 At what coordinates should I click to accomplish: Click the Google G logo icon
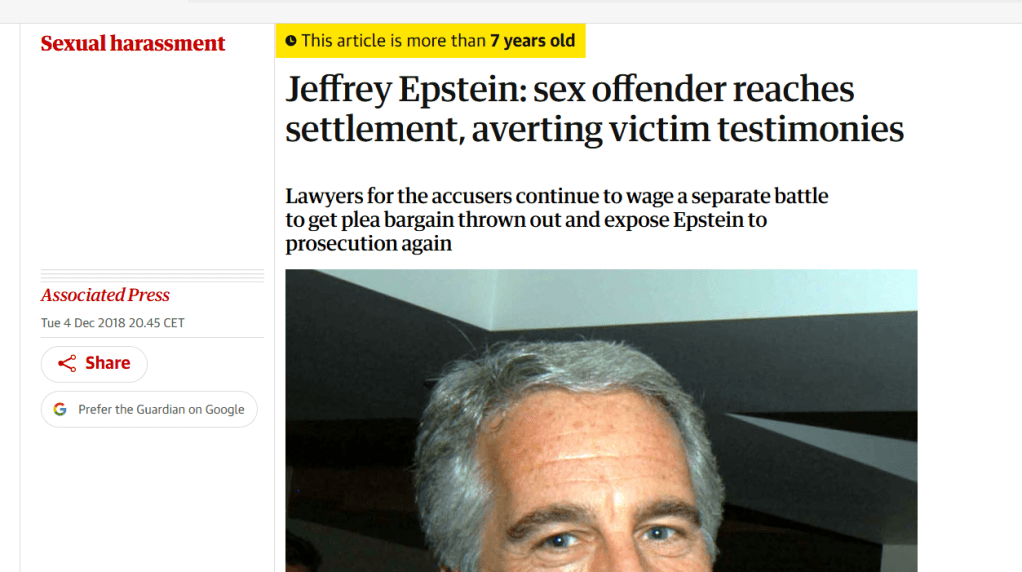coord(60,409)
